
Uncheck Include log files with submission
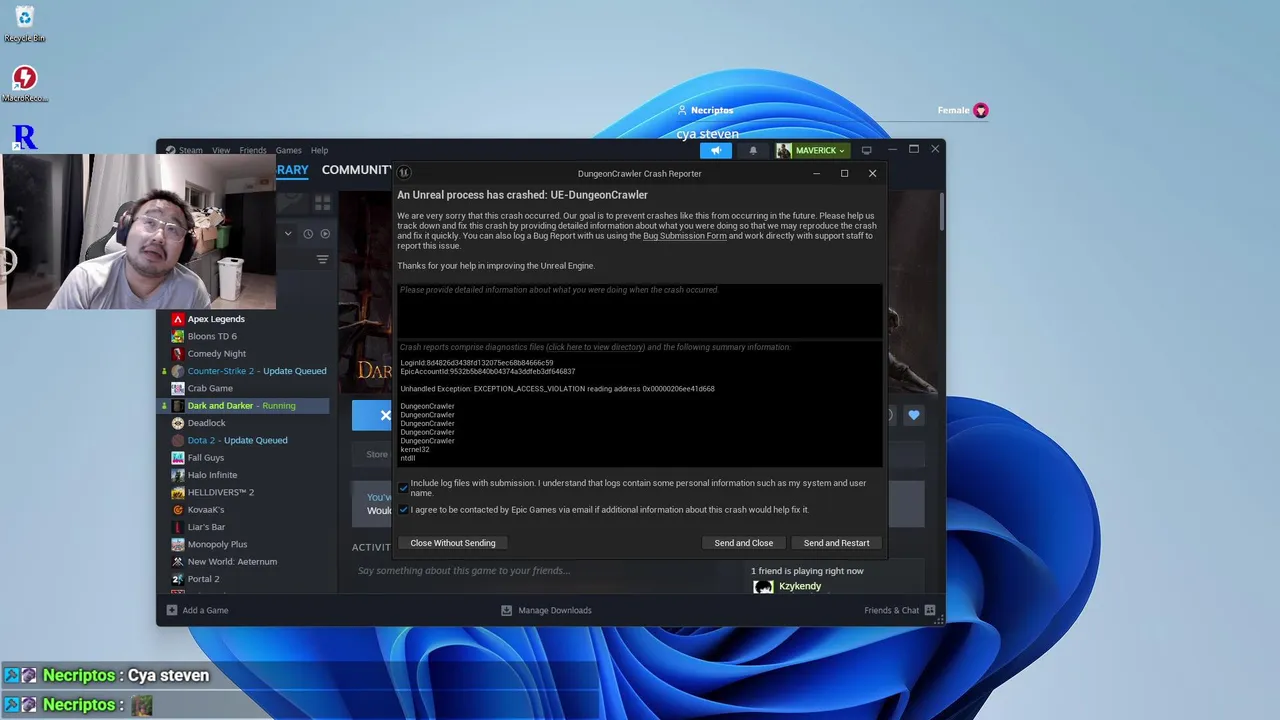404,488
